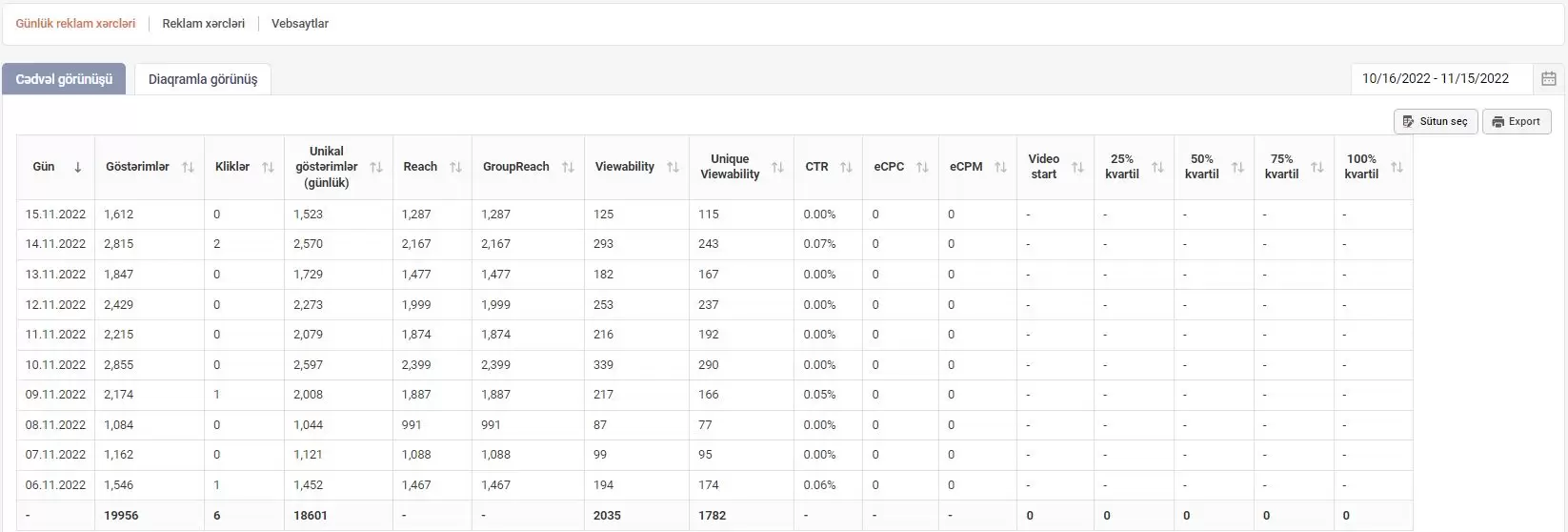Click total impressions 19956
Screen dimensions: 1568x532
[121, 516]
